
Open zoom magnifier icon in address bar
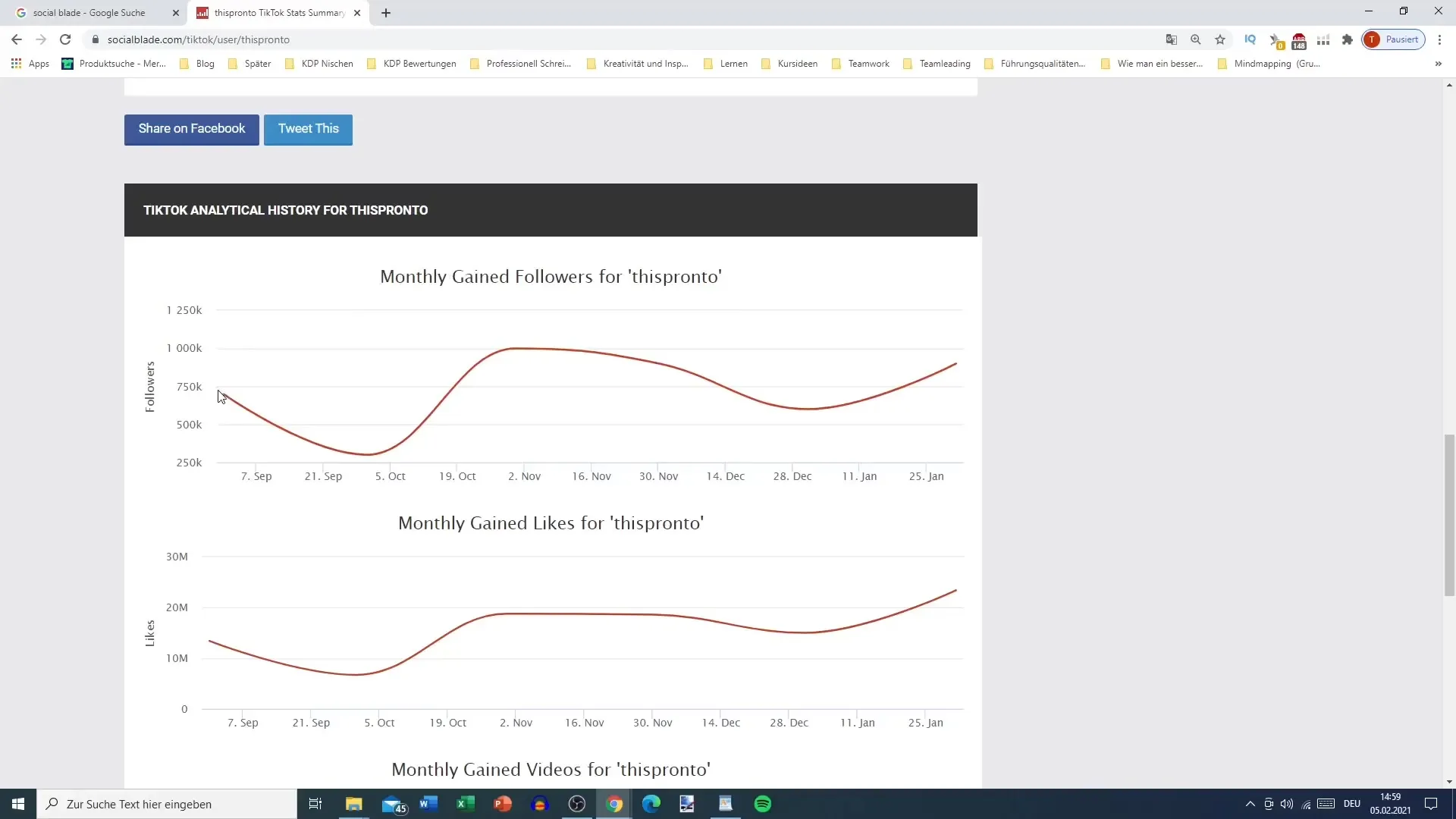(x=1196, y=39)
